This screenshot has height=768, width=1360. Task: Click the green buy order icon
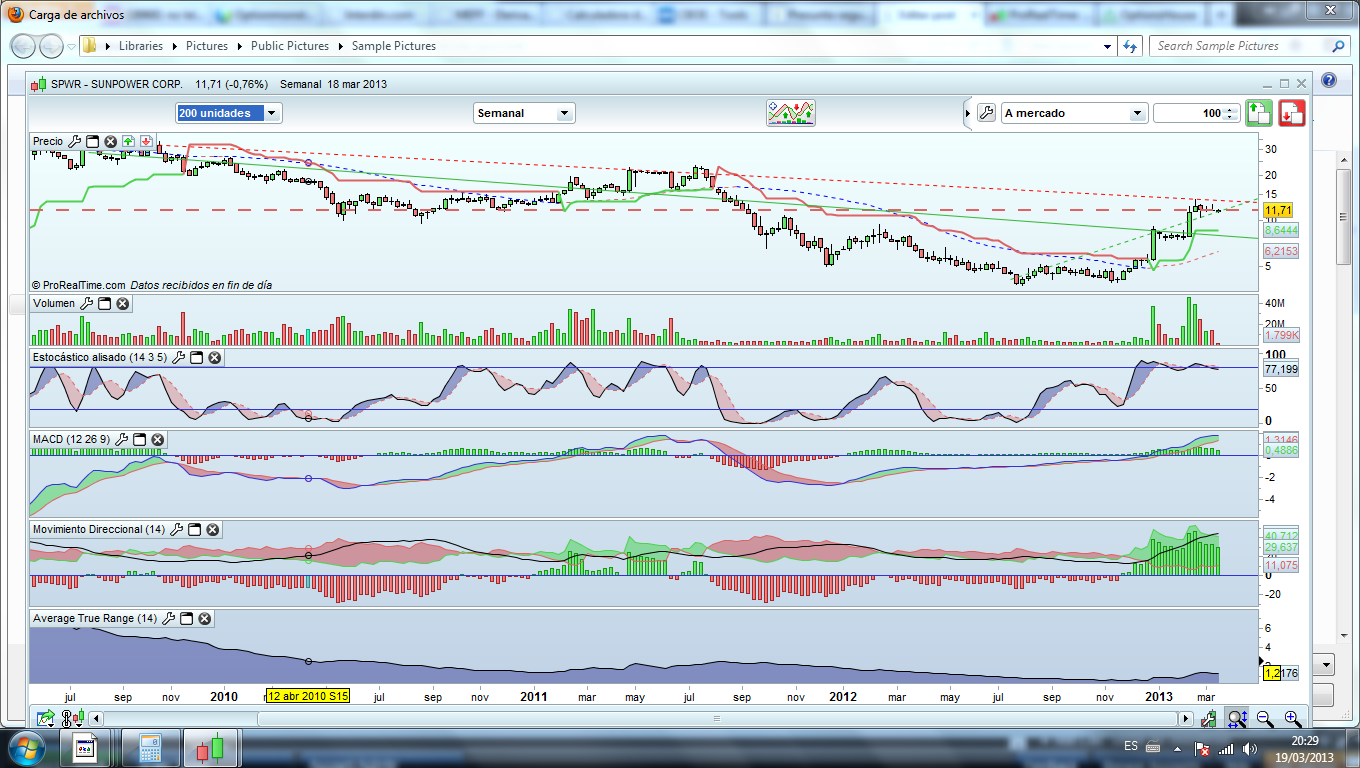(1258, 113)
